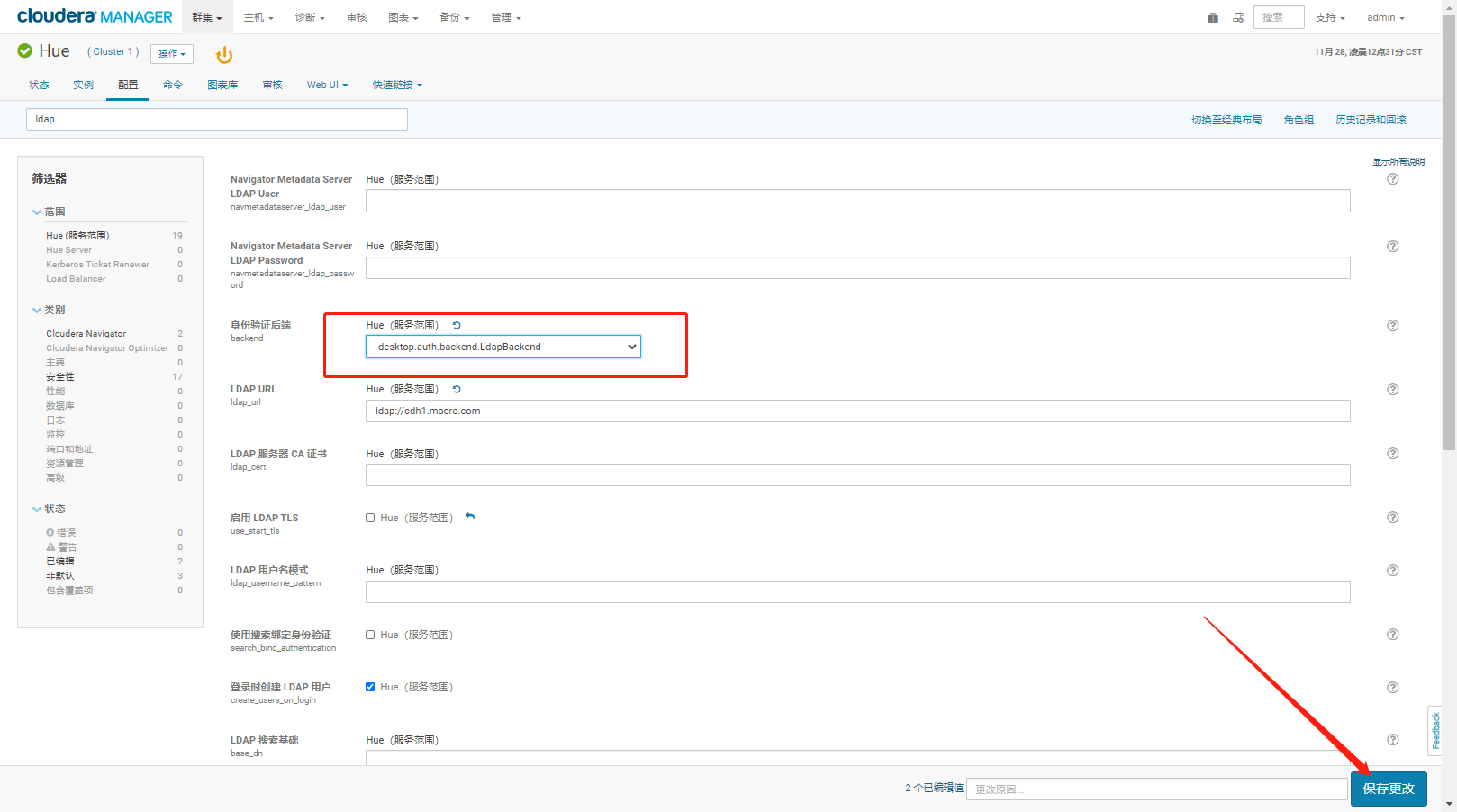Uncheck 登录时创建 LDAP 用户 checkbox
1457x812 pixels.
pyautogui.click(x=370, y=687)
